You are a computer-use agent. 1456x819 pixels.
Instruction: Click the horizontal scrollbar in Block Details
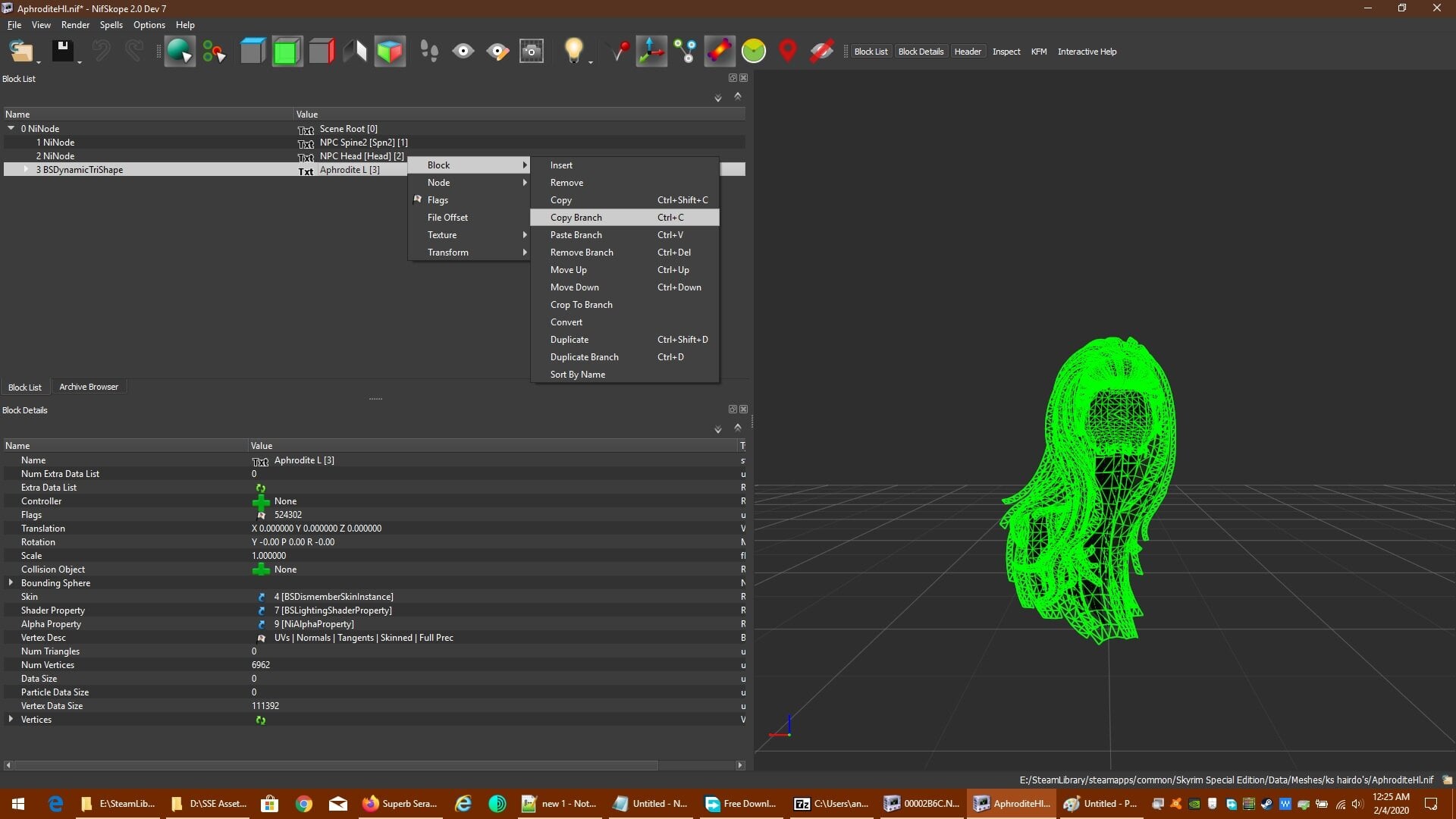tap(336, 765)
